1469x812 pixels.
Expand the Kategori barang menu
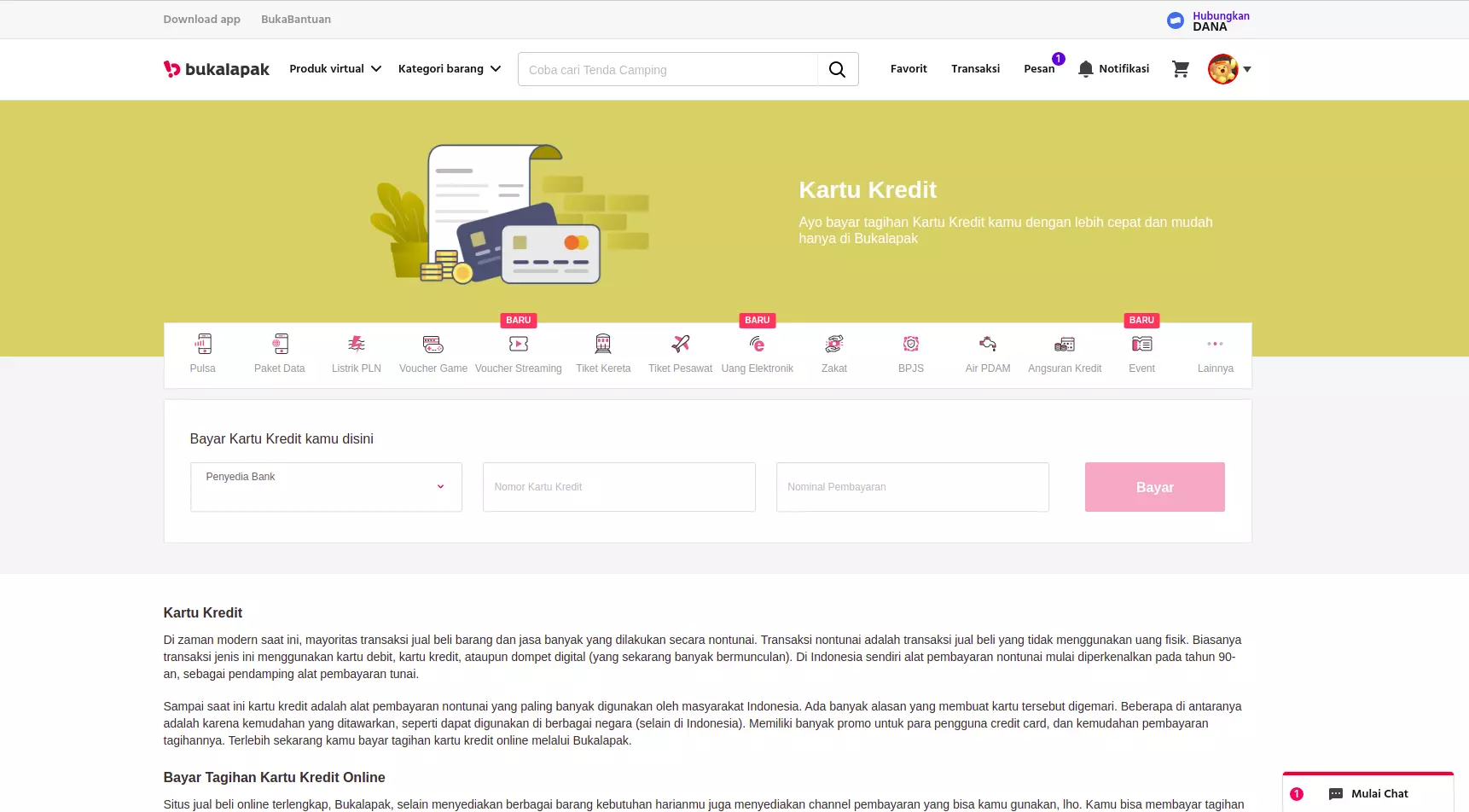tap(450, 69)
